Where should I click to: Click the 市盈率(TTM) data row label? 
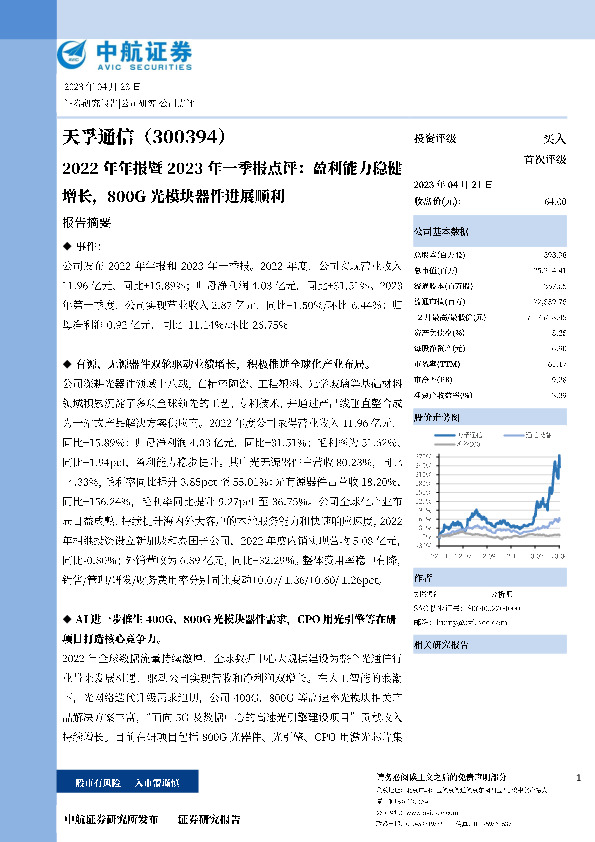point(437,364)
